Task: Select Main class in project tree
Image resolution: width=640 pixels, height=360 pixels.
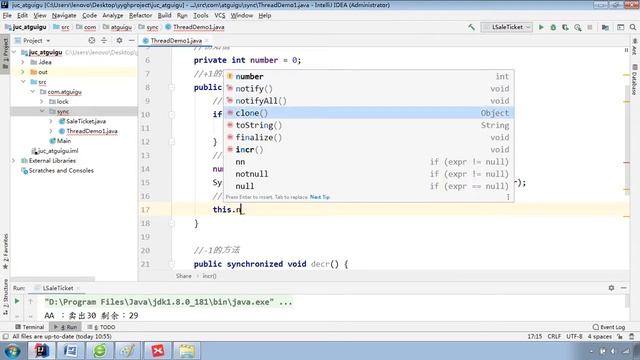Action: pyautogui.click(x=60, y=141)
